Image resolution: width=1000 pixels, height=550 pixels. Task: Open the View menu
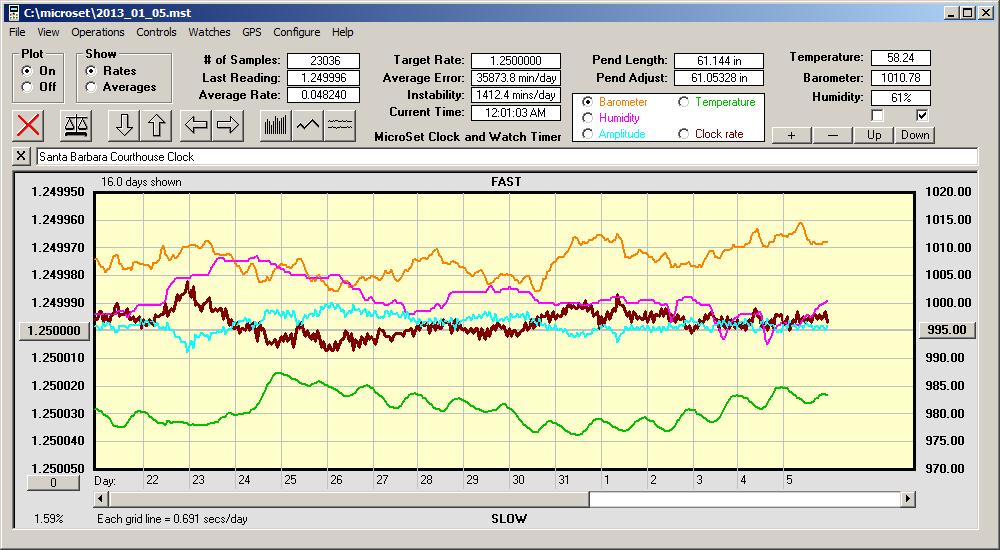[48, 32]
